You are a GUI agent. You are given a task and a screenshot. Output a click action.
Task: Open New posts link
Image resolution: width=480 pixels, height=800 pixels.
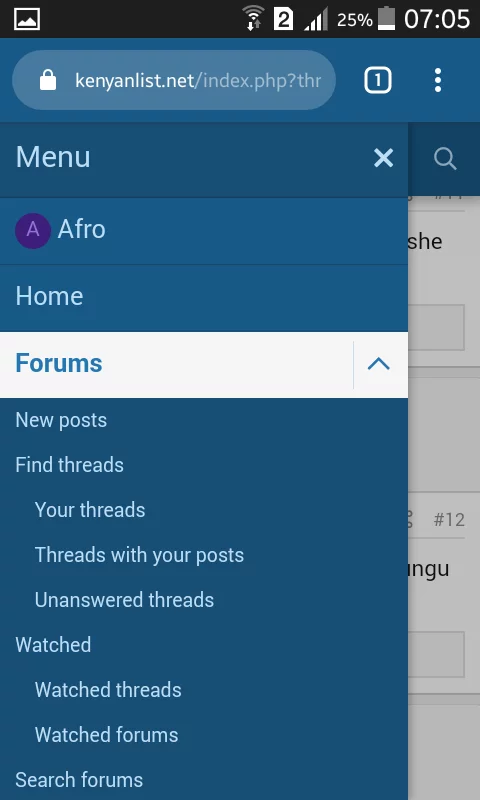click(x=61, y=420)
